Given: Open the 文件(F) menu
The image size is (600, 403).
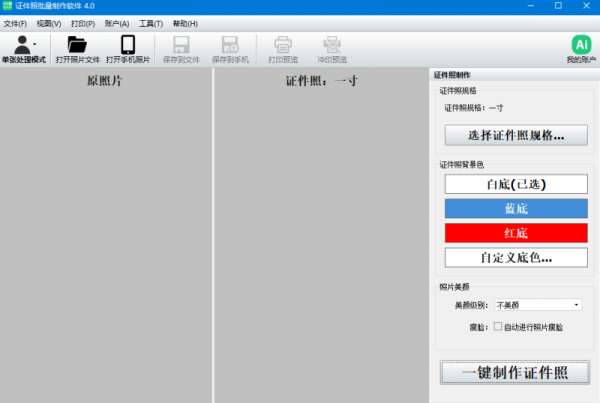Looking at the screenshot, I should [x=15, y=24].
